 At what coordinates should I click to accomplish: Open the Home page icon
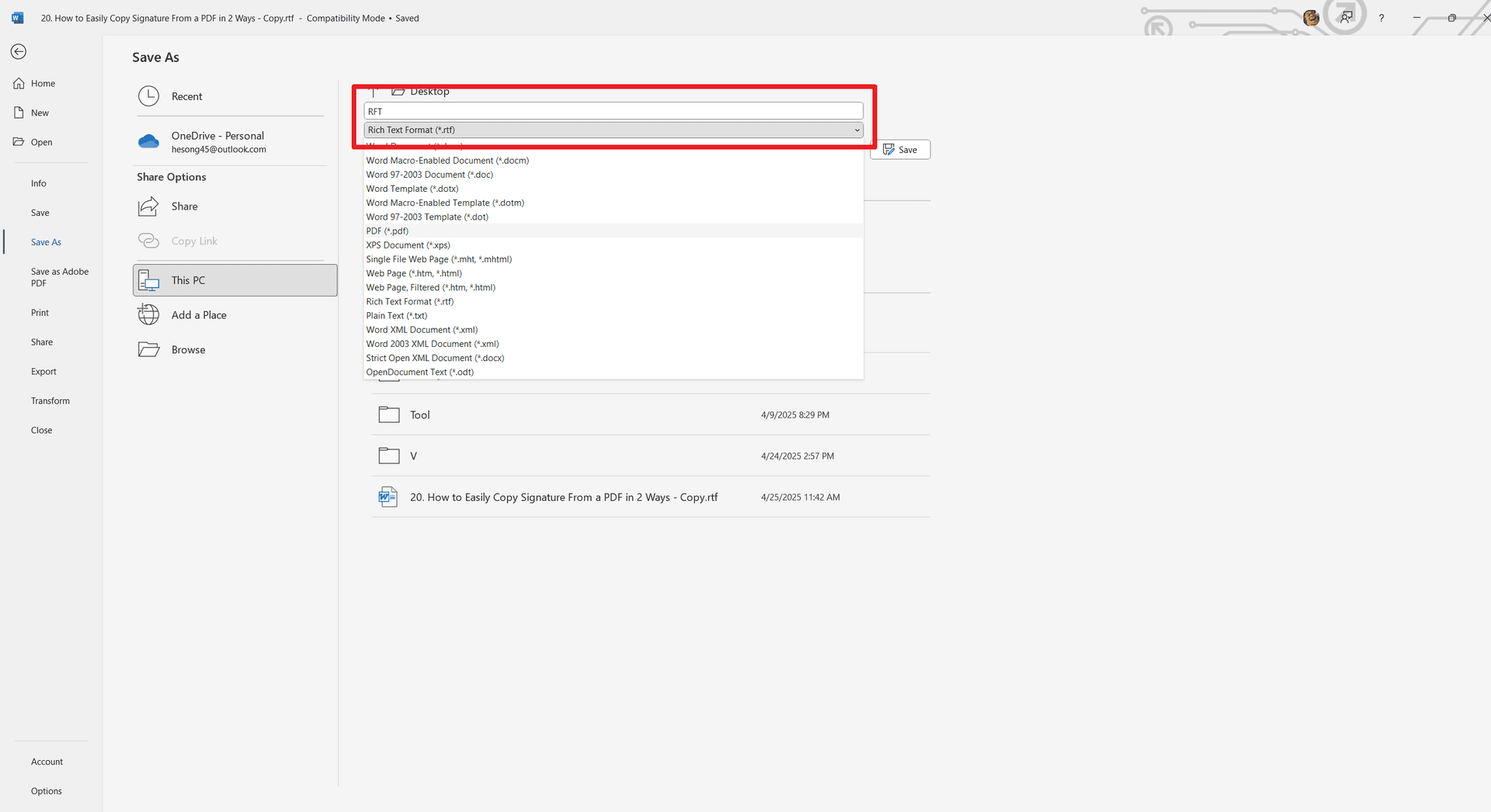(19, 84)
